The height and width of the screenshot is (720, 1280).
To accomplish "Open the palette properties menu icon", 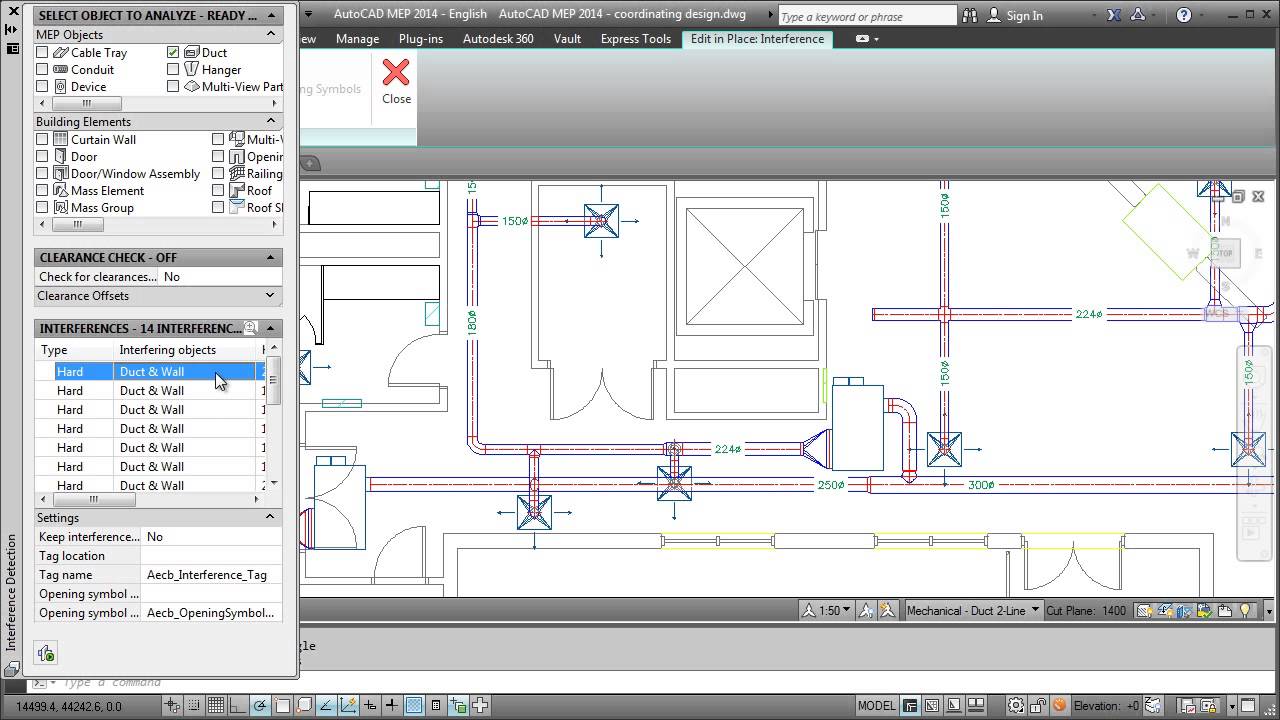I will 12,48.
